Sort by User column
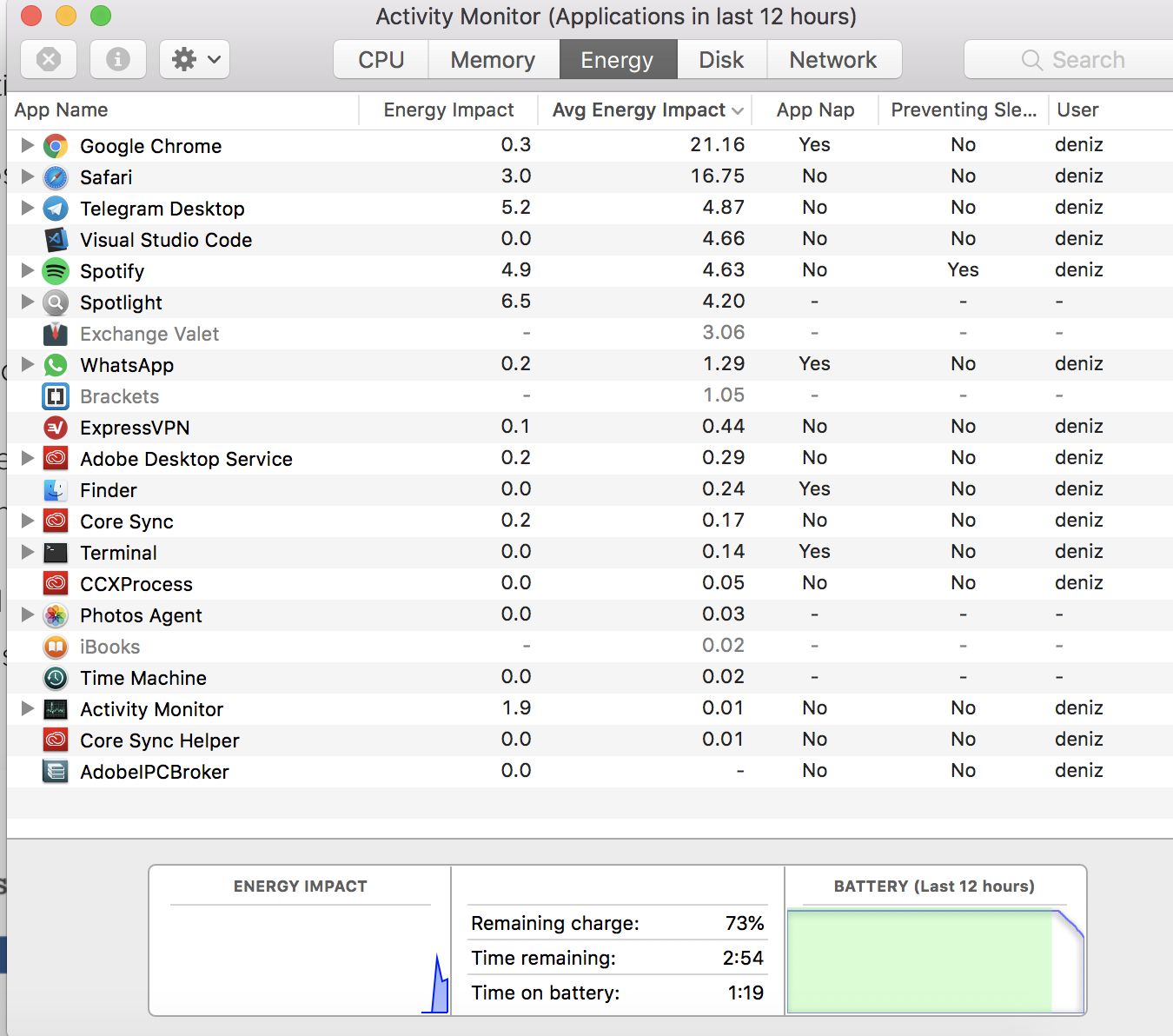 [1110, 110]
